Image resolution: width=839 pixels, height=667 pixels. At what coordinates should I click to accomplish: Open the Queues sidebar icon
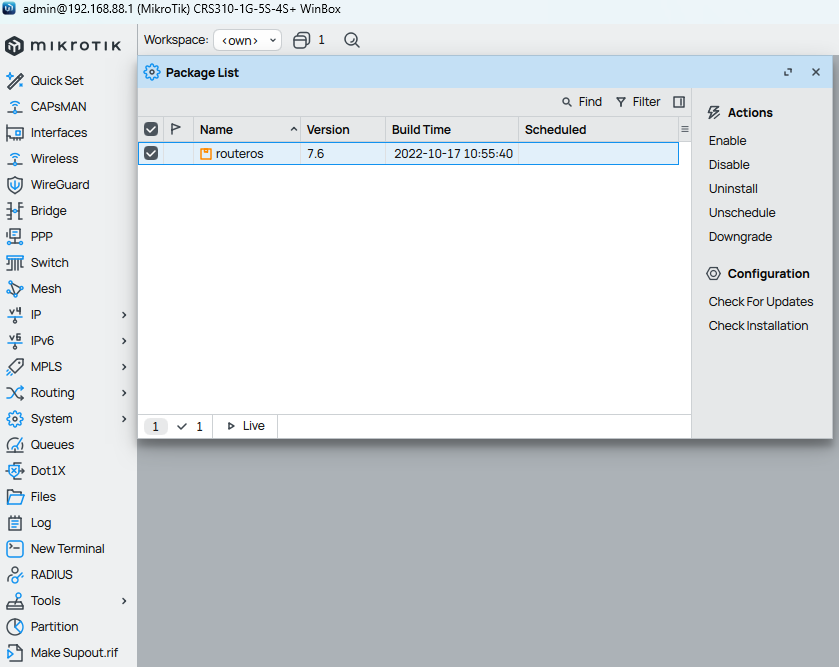click(x=14, y=445)
